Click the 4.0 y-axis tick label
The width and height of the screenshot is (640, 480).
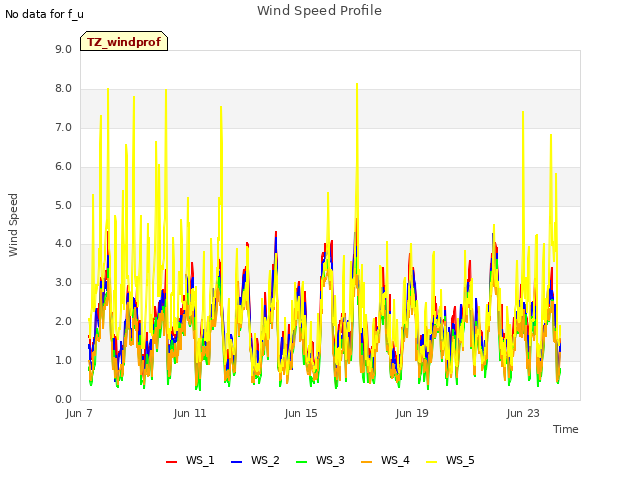coord(63,244)
